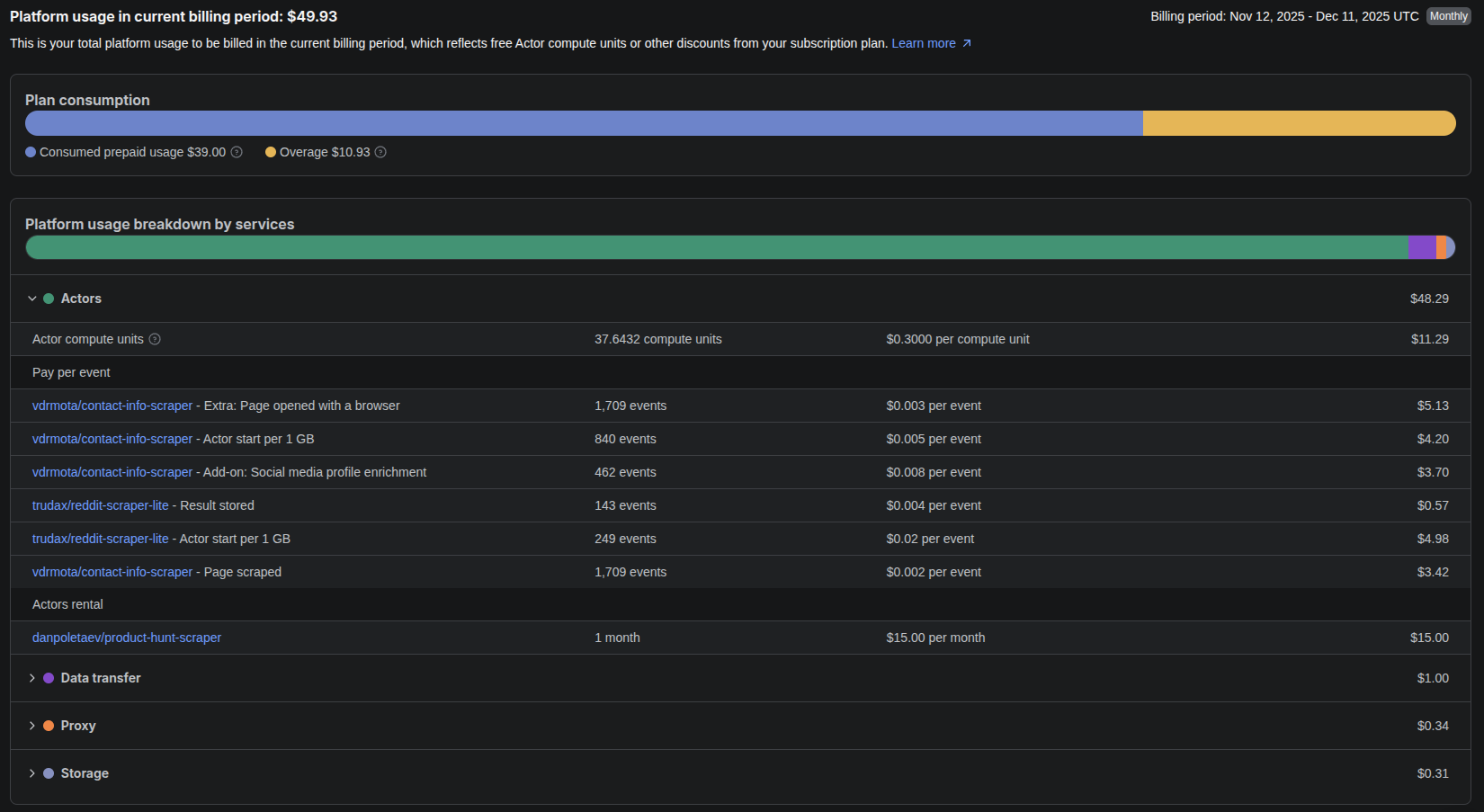Expand the Proxy section
This screenshot has height=812, width=1484.
pyautogui.click(x=32, y=726)
